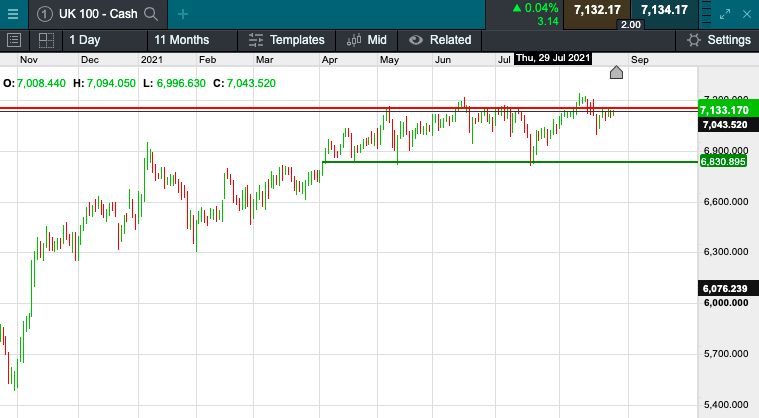Click the UK 100 - Cash product title
This screenshot has height=418, width=759.
pyautogui.click(x=98, y=14)
